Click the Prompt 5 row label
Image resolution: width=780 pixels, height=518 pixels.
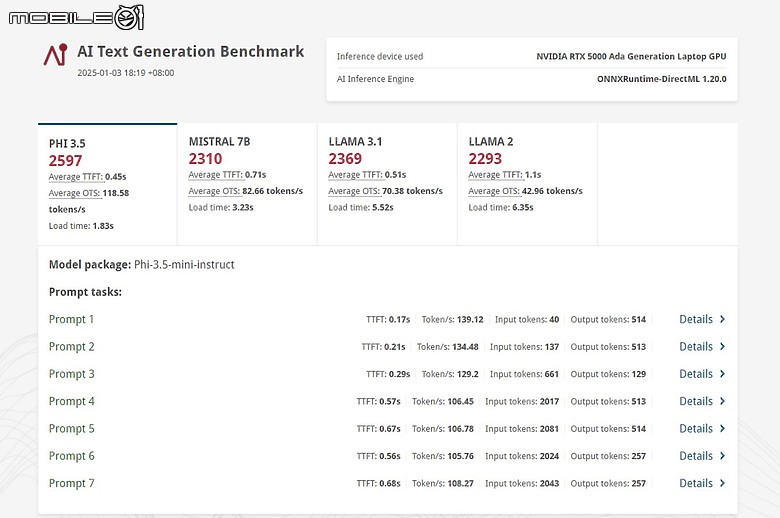pos(72,429)
